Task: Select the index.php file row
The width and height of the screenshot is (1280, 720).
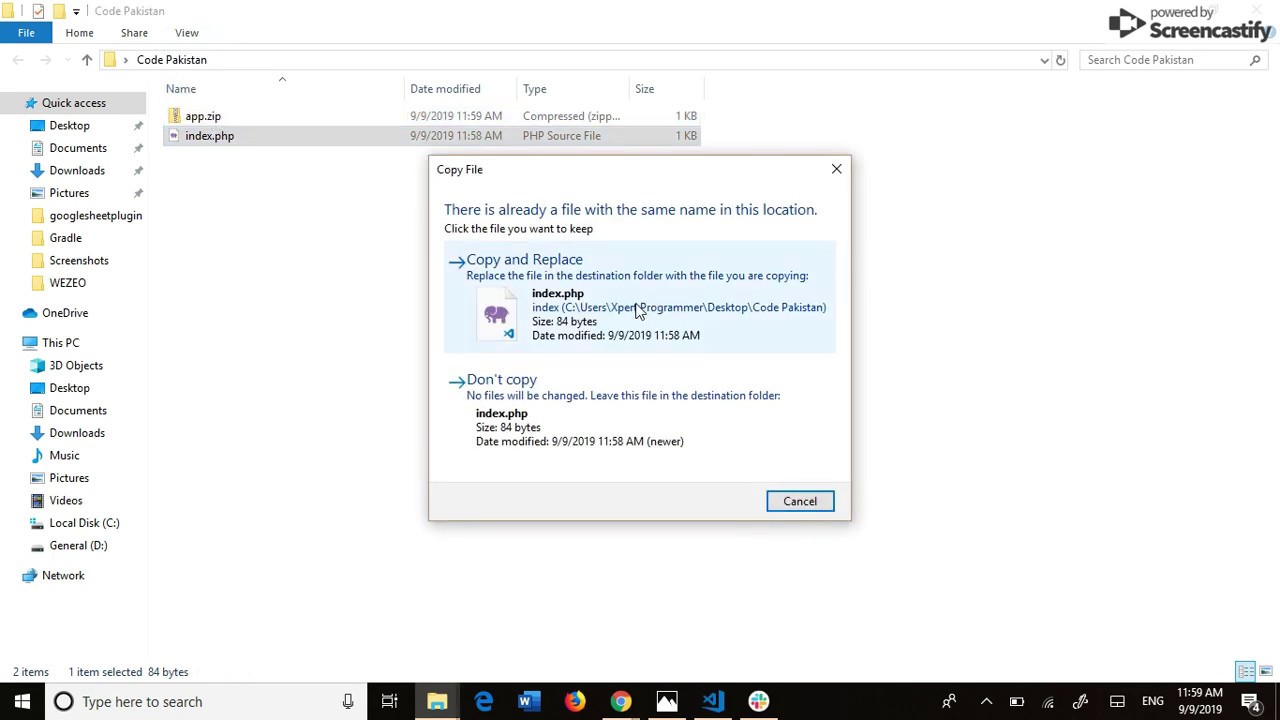Action: [431, 136]
